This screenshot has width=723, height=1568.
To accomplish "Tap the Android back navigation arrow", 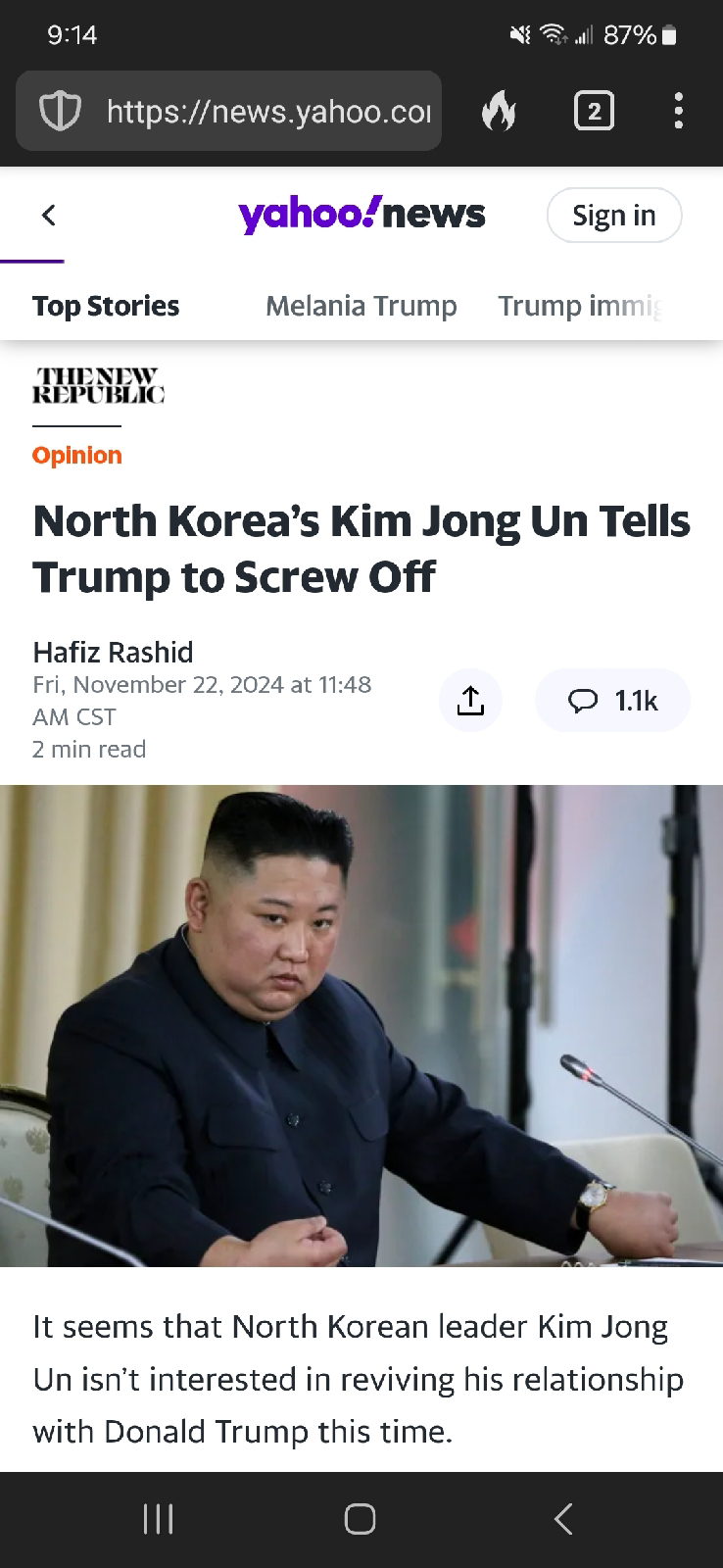I will [562, 1519].
